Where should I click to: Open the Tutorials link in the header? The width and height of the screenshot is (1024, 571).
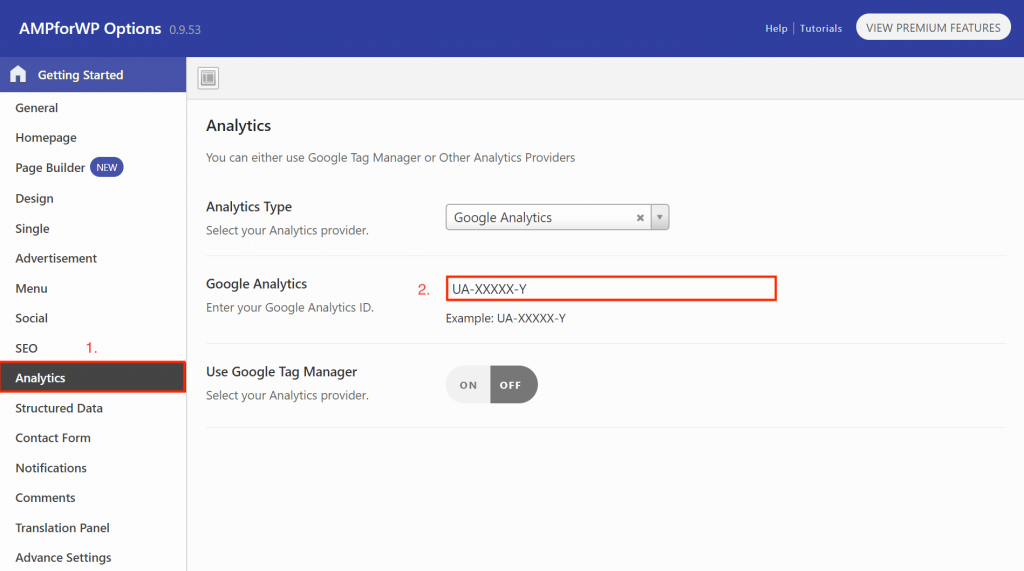tap(821, 28)
